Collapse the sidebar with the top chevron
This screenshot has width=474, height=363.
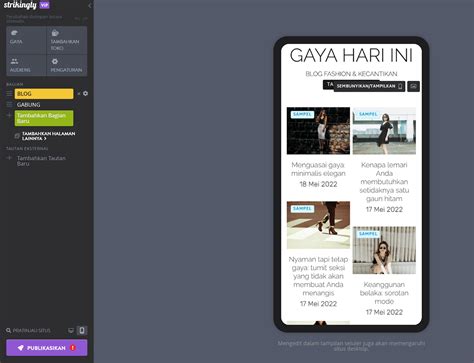pos(89,6)
